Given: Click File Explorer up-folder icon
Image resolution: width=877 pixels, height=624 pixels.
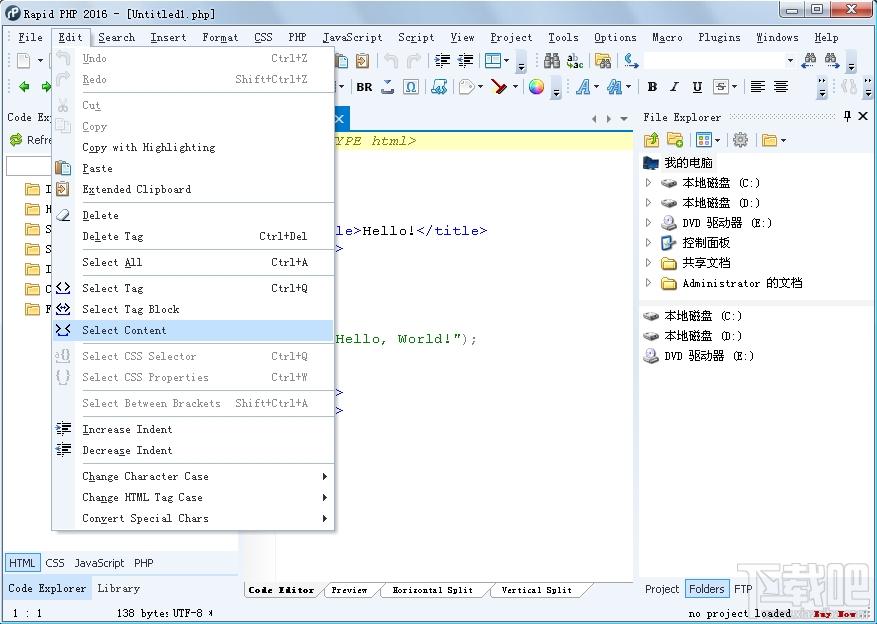Looking at the screenshot, I should click(652, 140).
